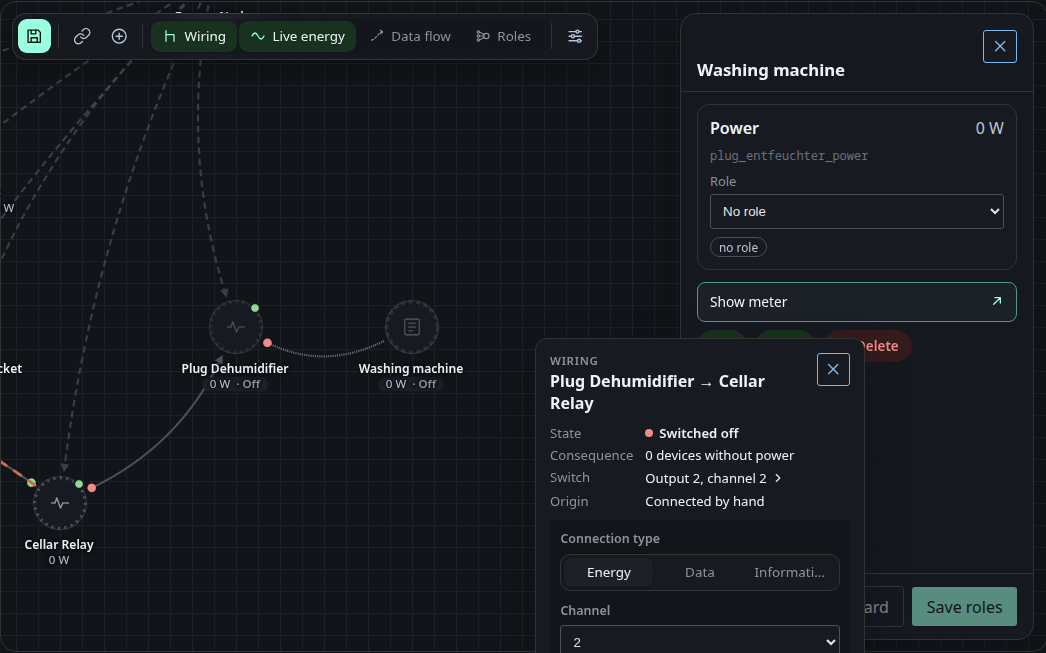Select the Data connection type
1046x653 pixels.
700,572
